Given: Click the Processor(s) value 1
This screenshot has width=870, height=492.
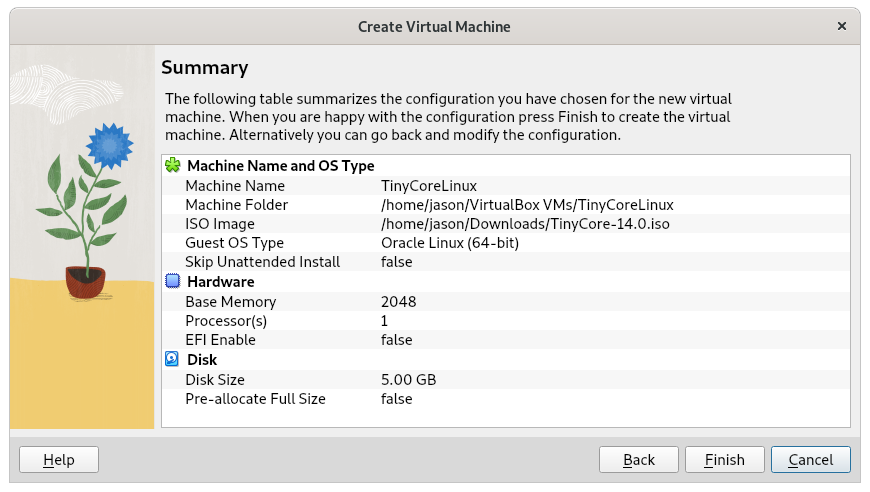Looking at the screenshot, I should (385, 321).
